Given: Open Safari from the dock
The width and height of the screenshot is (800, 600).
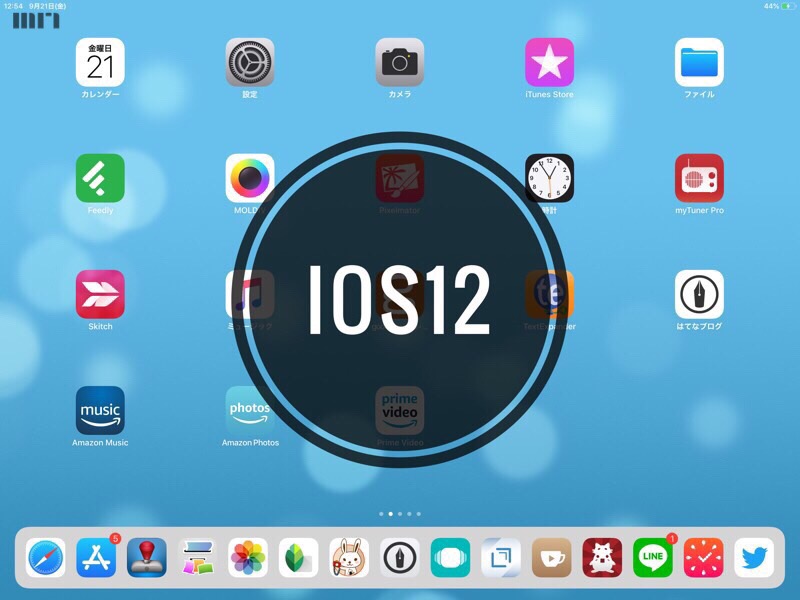Looking at the screenshot, I should (46, 558).
